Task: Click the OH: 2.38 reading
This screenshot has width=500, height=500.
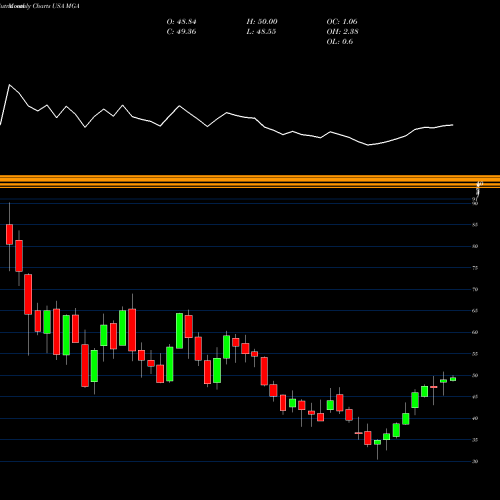Action: pyautogui.click(x=342, y=32)
